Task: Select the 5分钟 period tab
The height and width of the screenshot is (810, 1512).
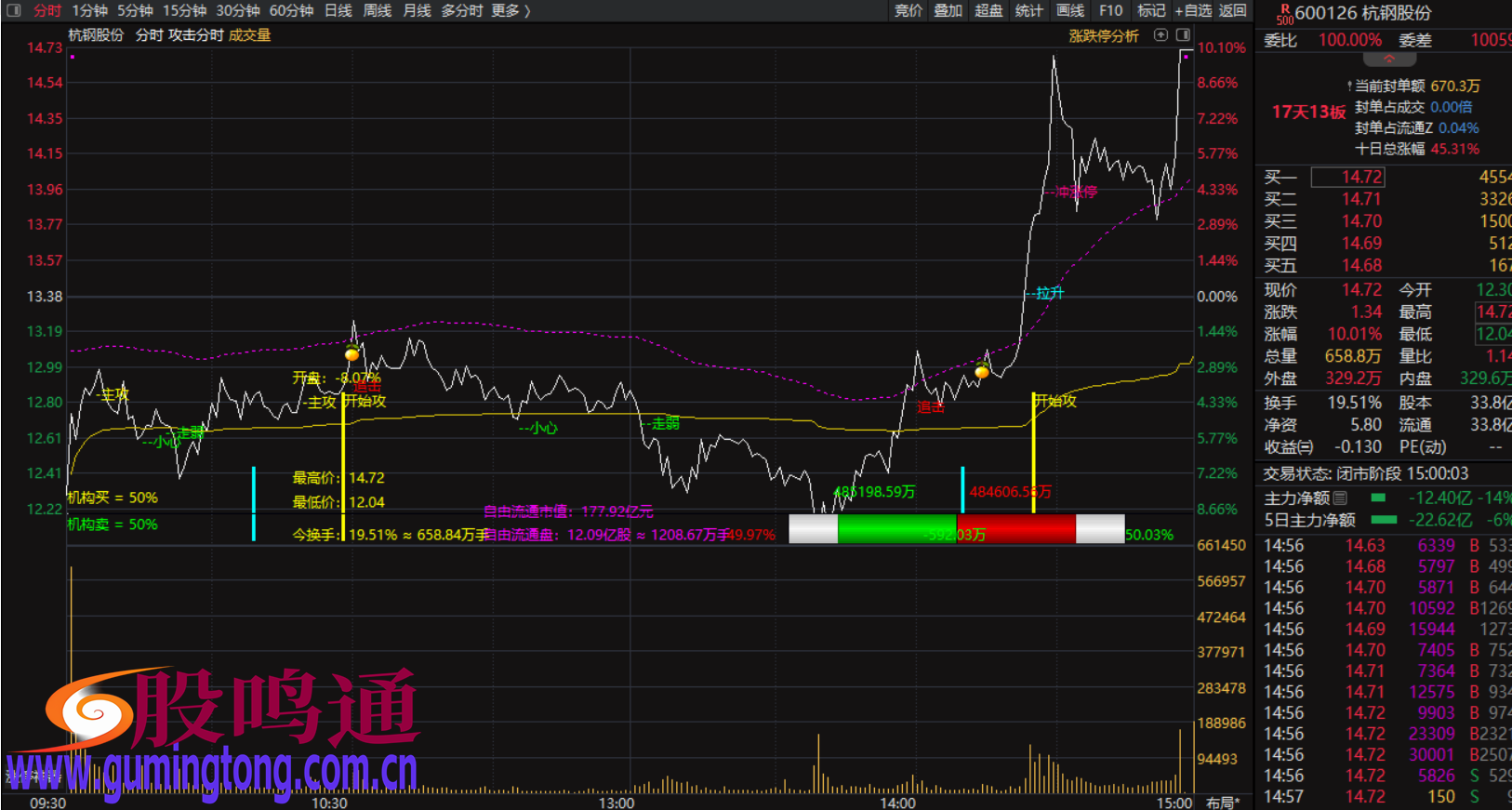Action: click(x=135, y=10)
